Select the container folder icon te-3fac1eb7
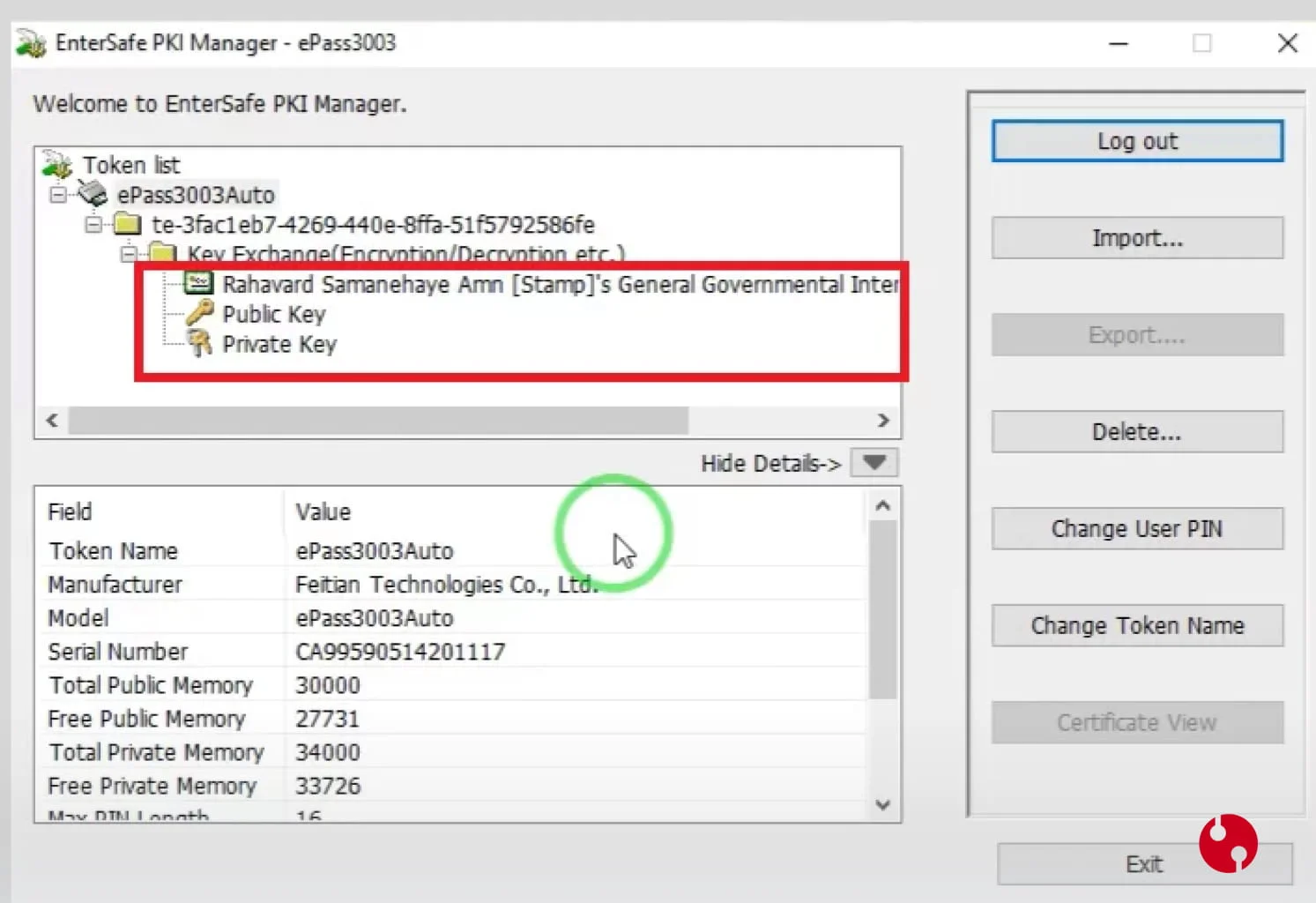 (127, 223)
